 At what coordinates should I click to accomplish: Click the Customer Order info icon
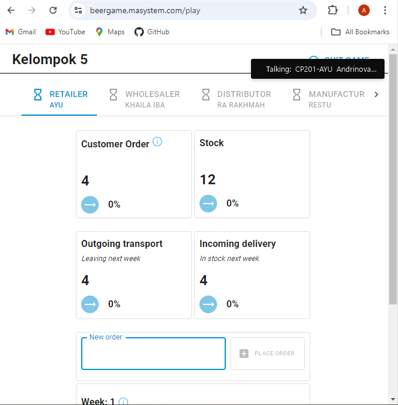[x=157, y=142]
